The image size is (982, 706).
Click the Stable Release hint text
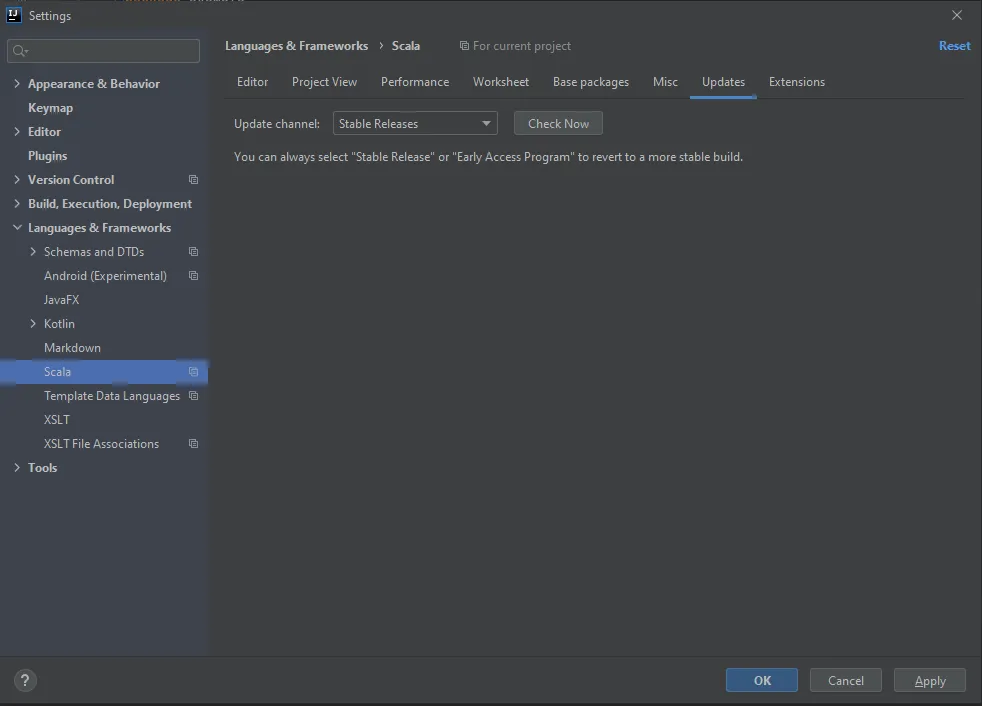(488, 157)
